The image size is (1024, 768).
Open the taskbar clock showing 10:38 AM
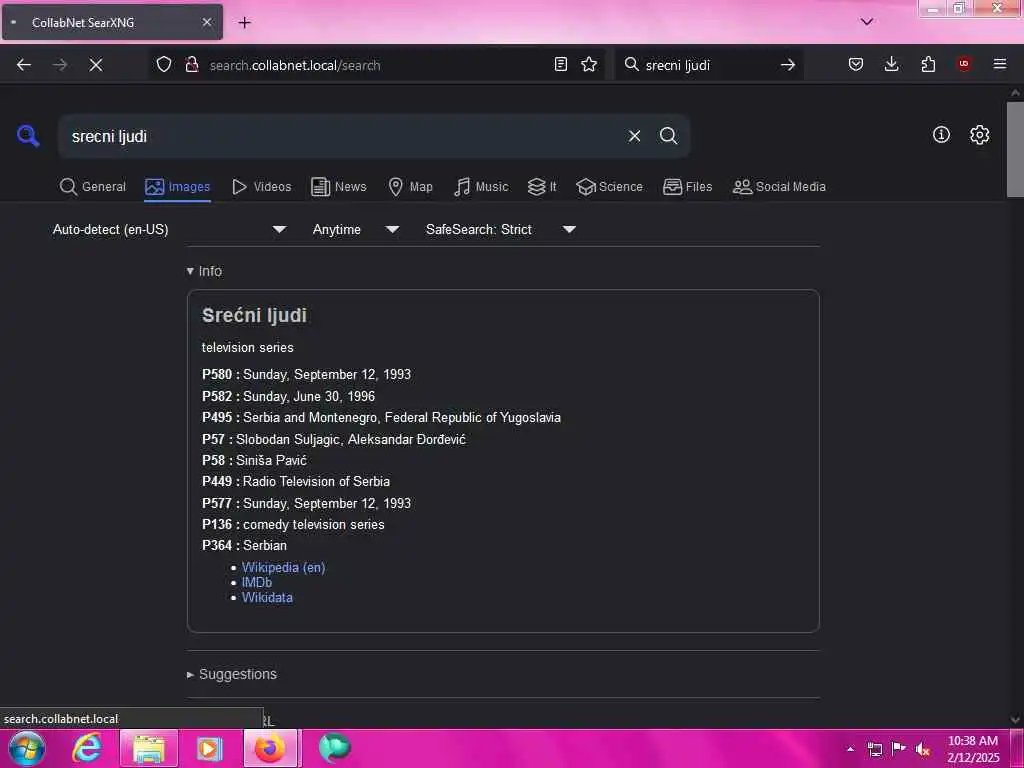point(973,749)
